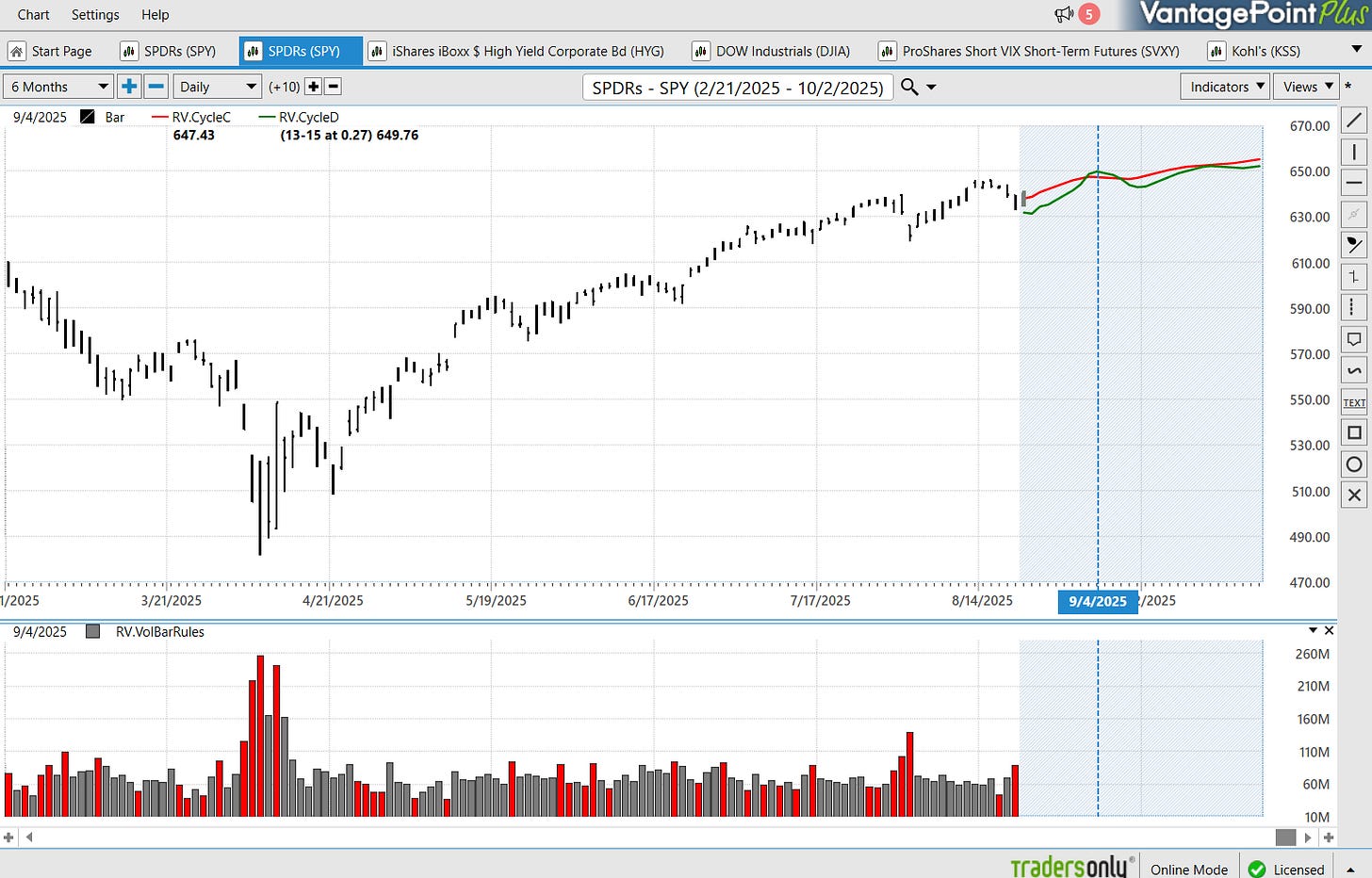Screen dimensions: 1372x878
Task: Click the plus at scrollbar right end
Action: (x=1328, y=837)
